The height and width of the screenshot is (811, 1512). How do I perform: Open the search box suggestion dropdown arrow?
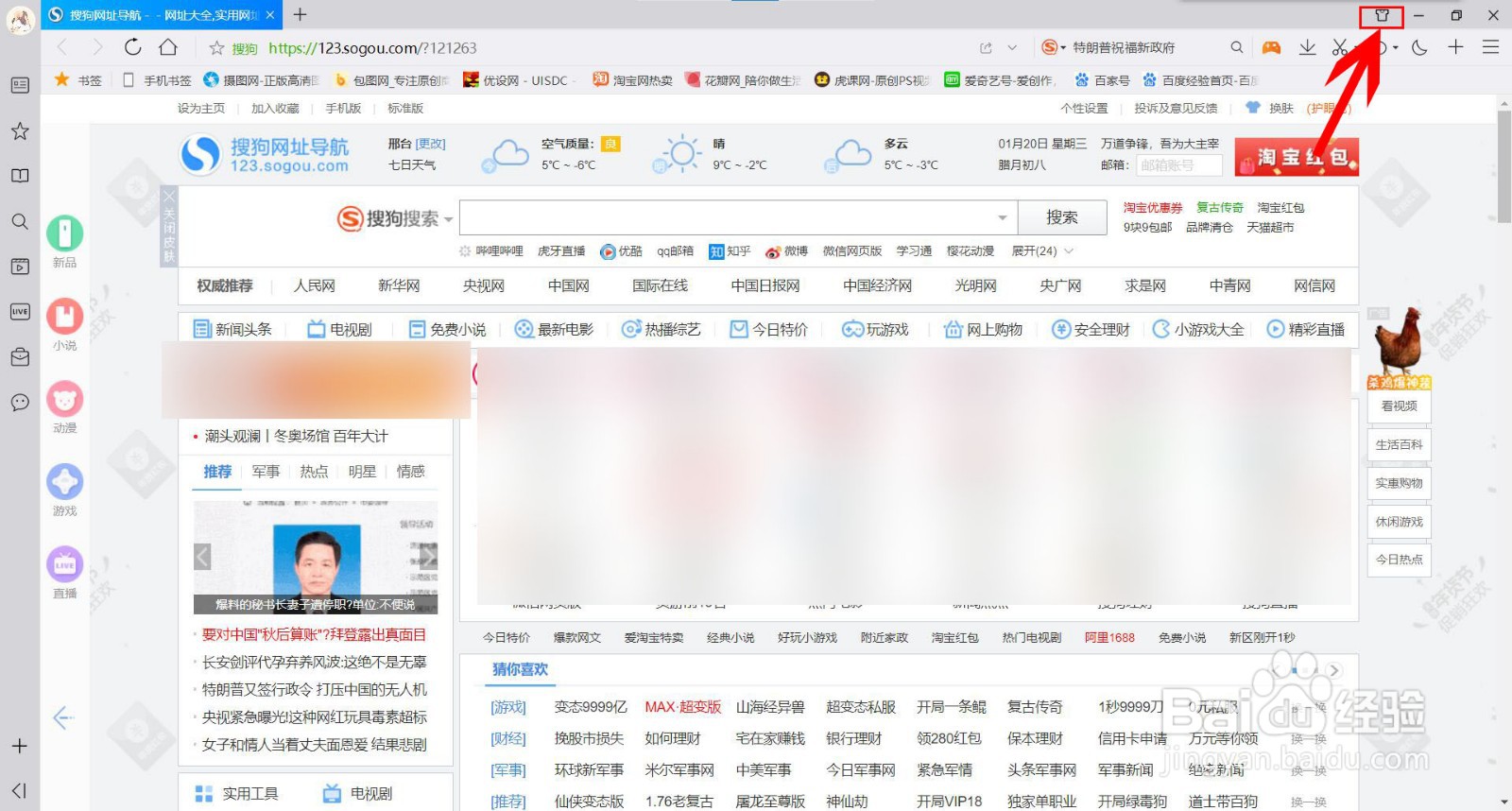(1002, 218)
